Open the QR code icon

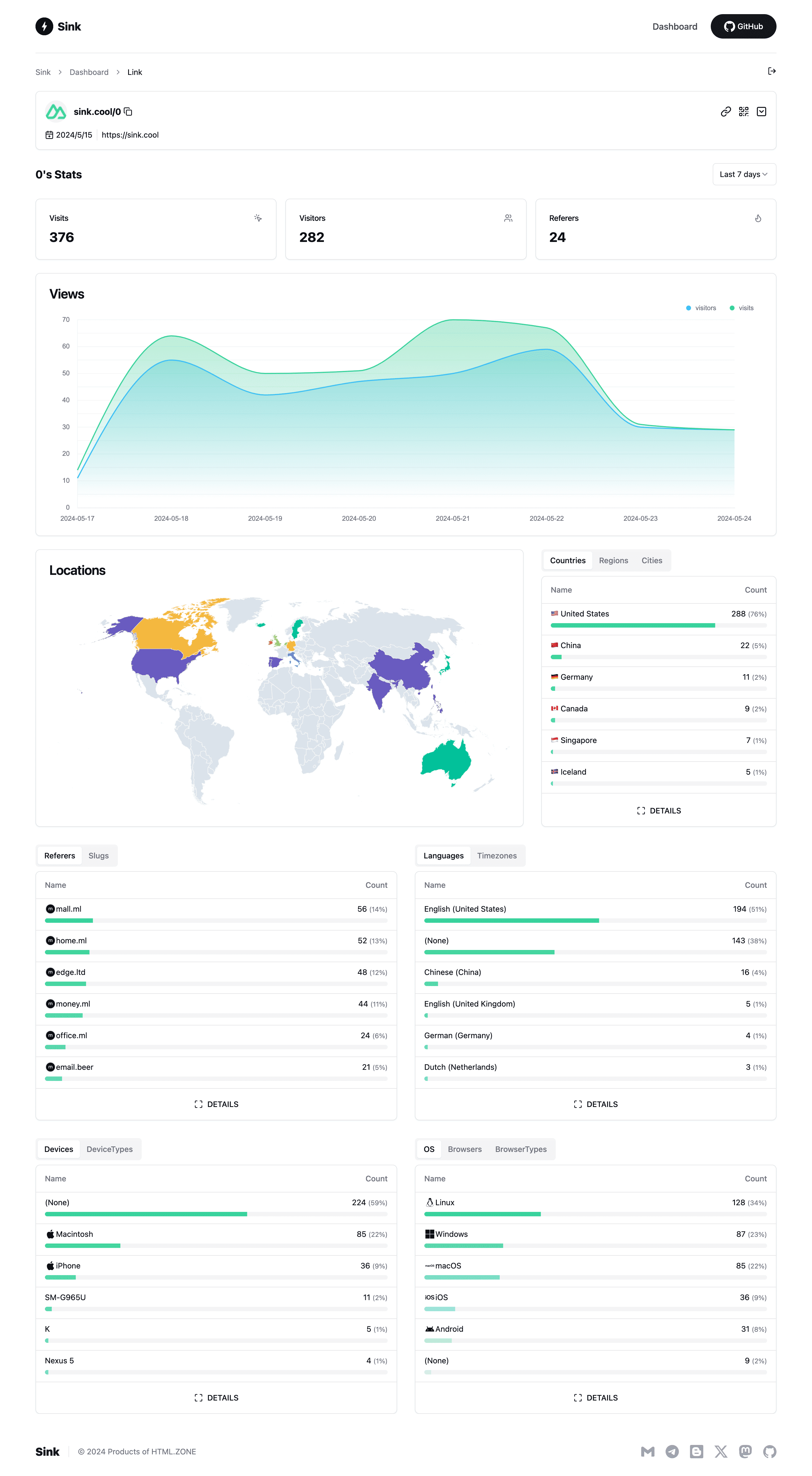click(743, 112)
